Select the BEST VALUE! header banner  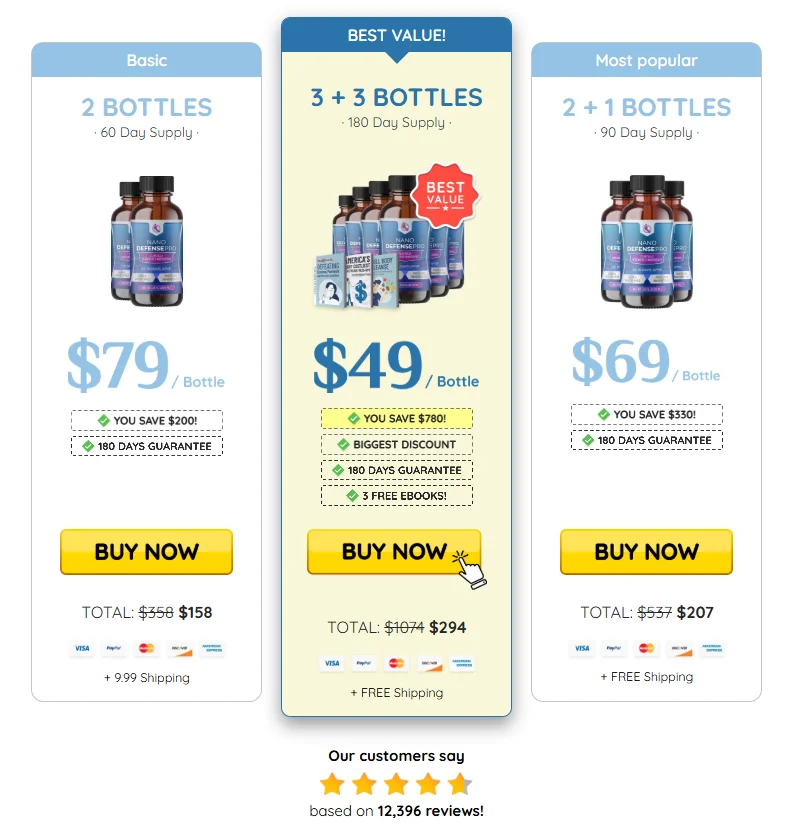[x=397, y=35]
